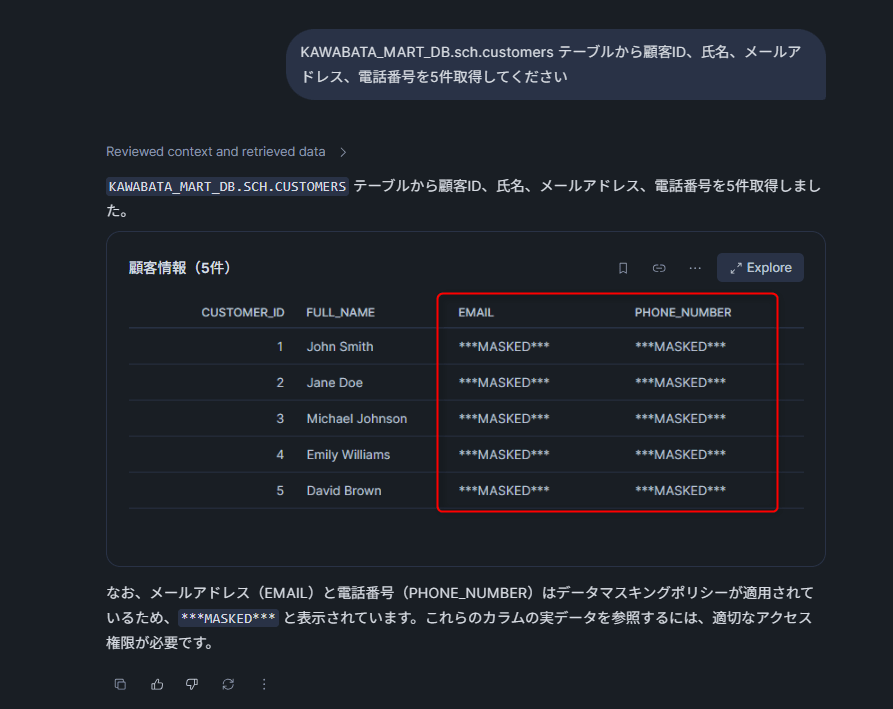
Task: Open the three-dot more options menu on the table card
Action: (695, 268)
